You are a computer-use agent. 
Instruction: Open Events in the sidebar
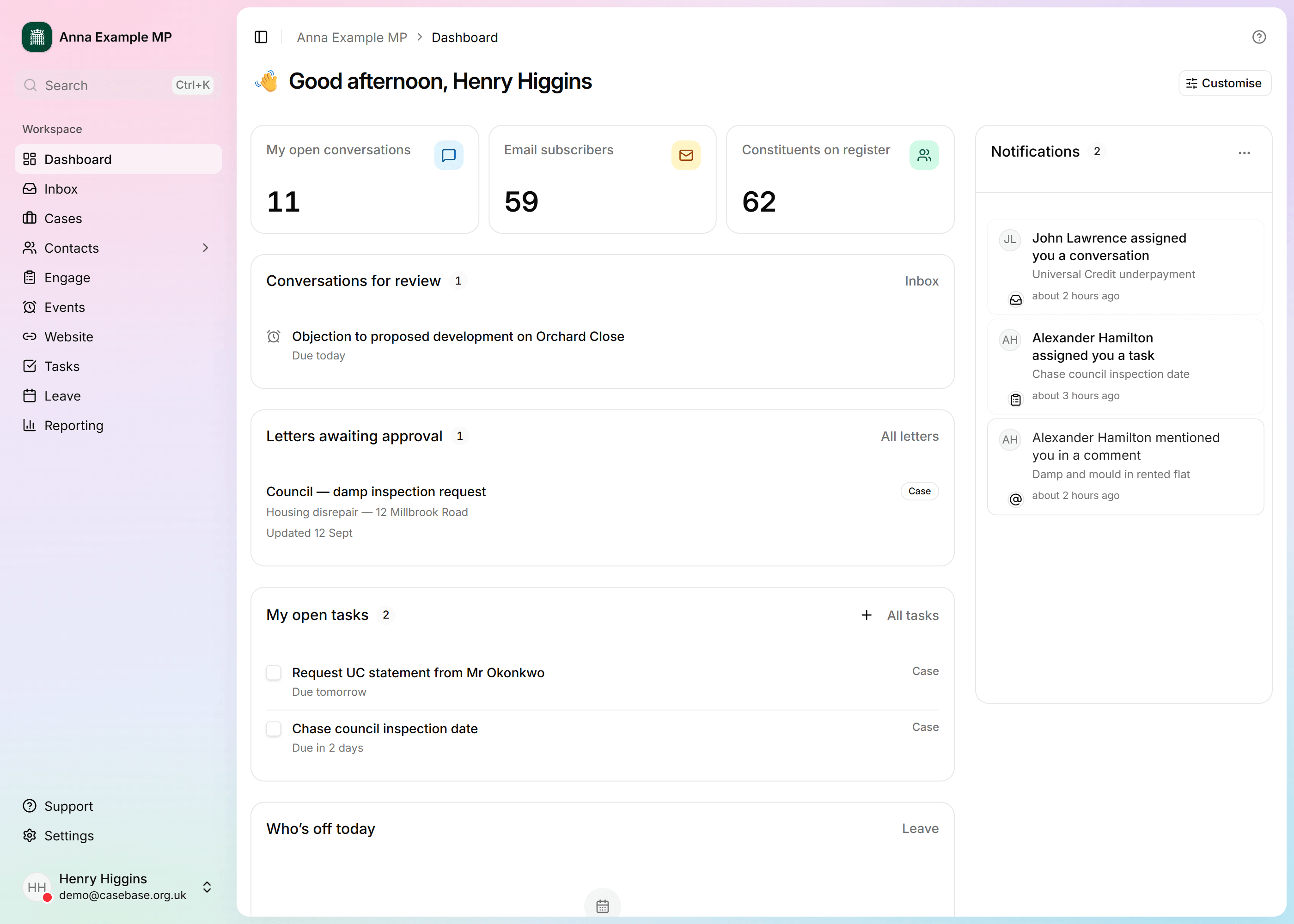(x=118, y=307)
